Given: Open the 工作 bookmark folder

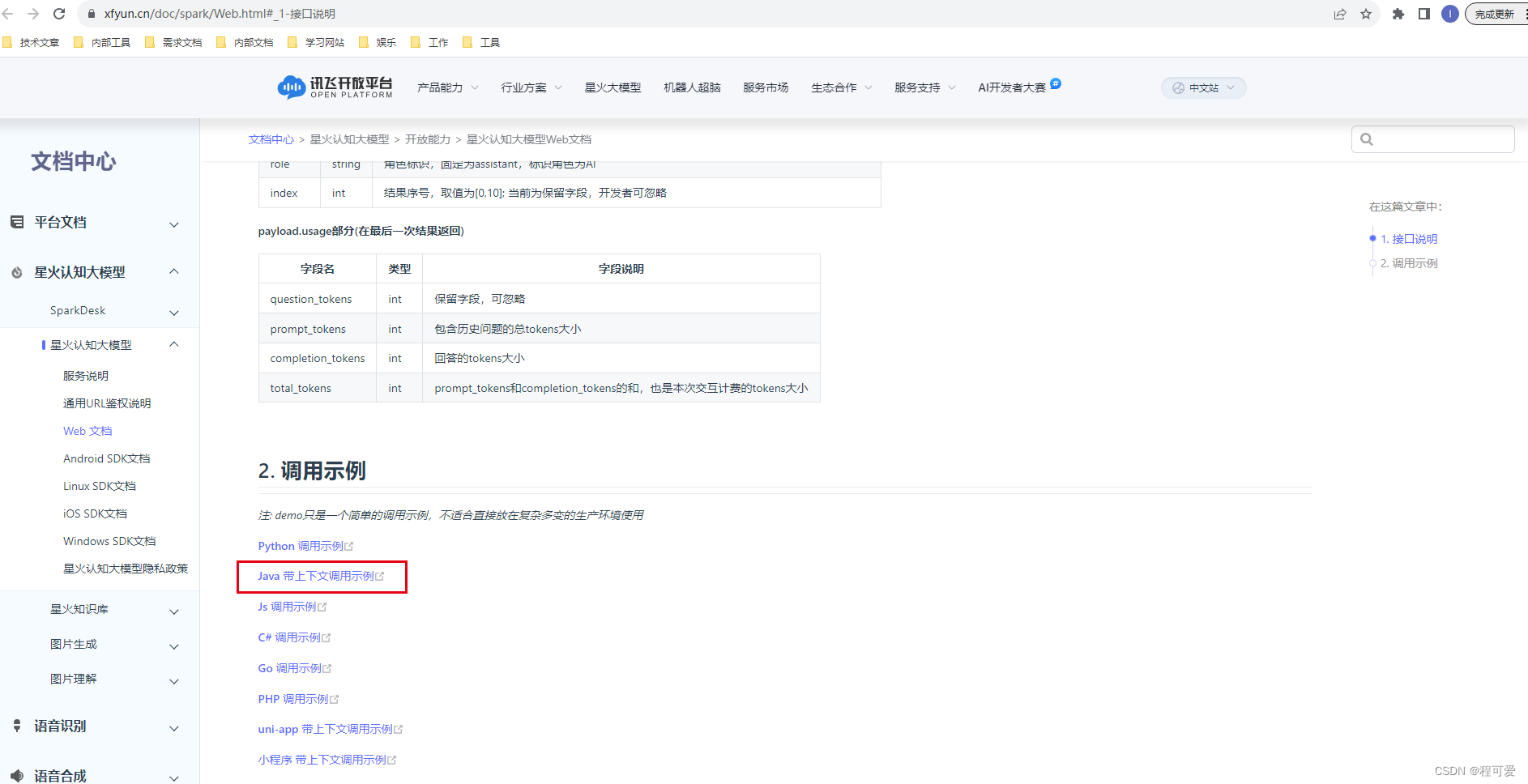Looking at the screenshot, I should [x=430, y=42].
